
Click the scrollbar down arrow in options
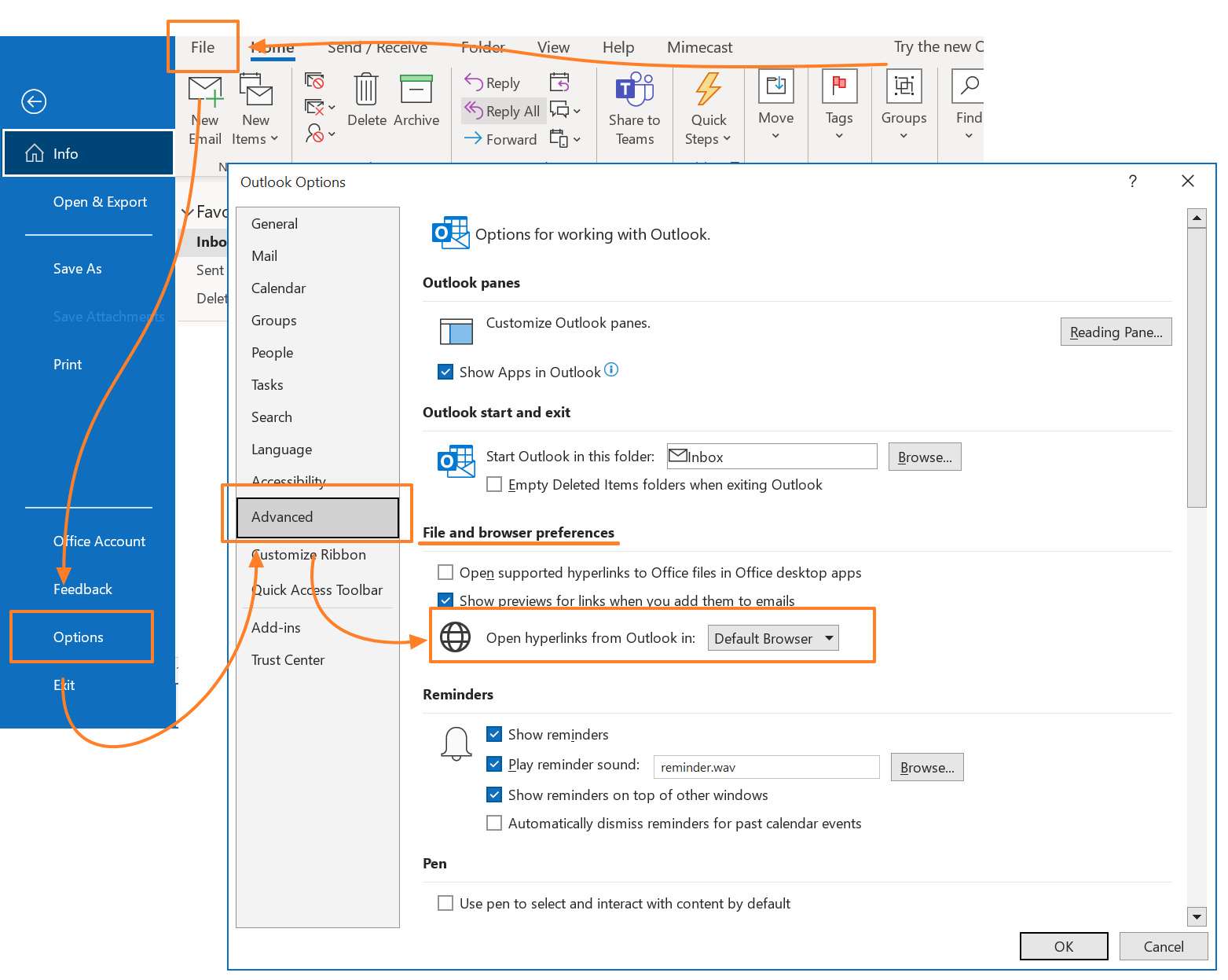pos(1197,916)
